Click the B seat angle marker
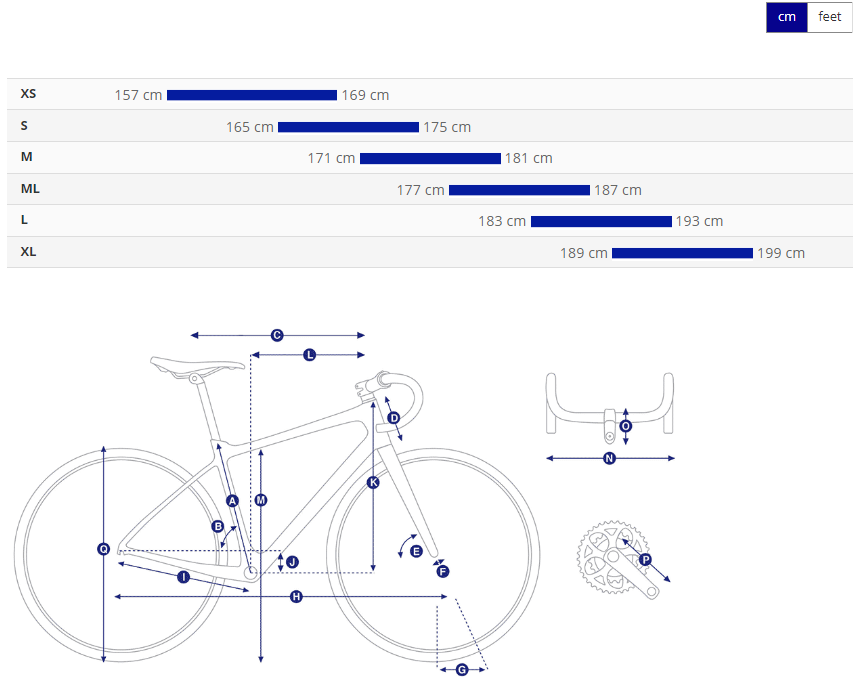The width and height of the screenshot is (859, 693). click(x=217, y=526)
